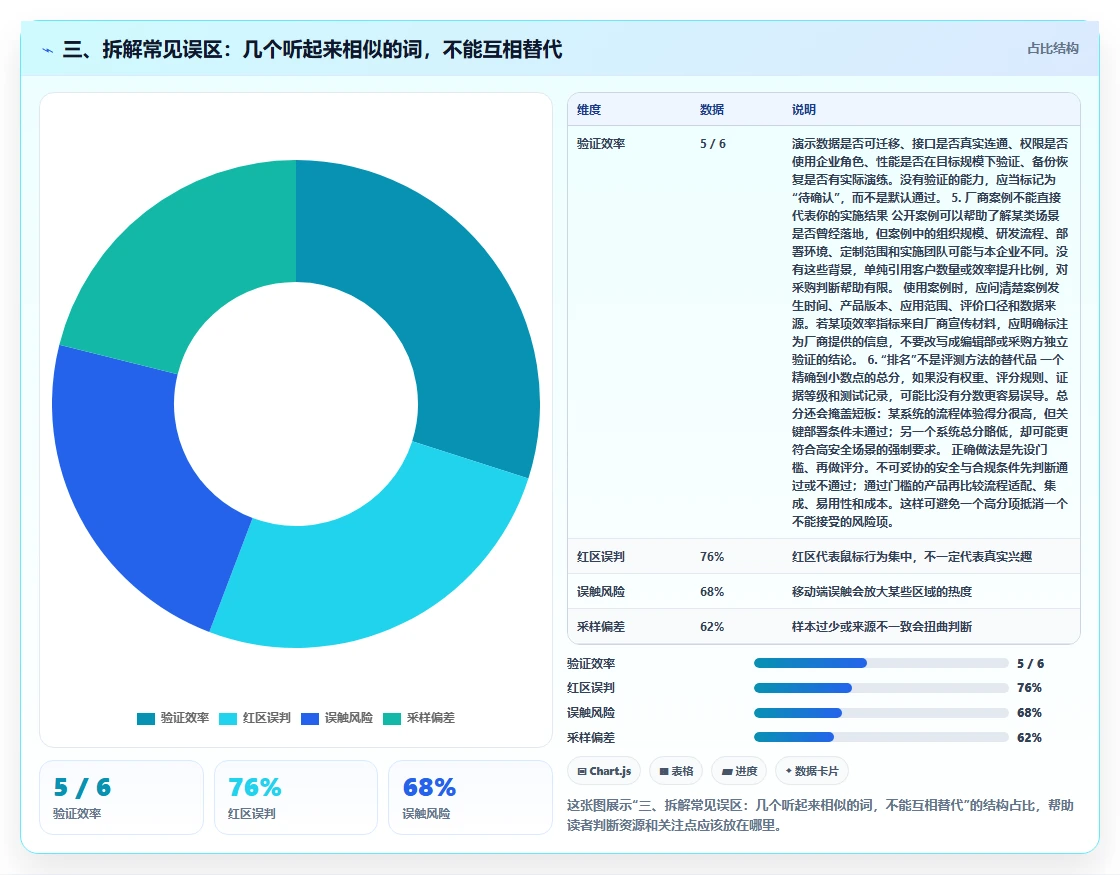The image size is (1120, 875).
Task: Click the long 验证效率 description paragraph
Action: click(930, 333)
